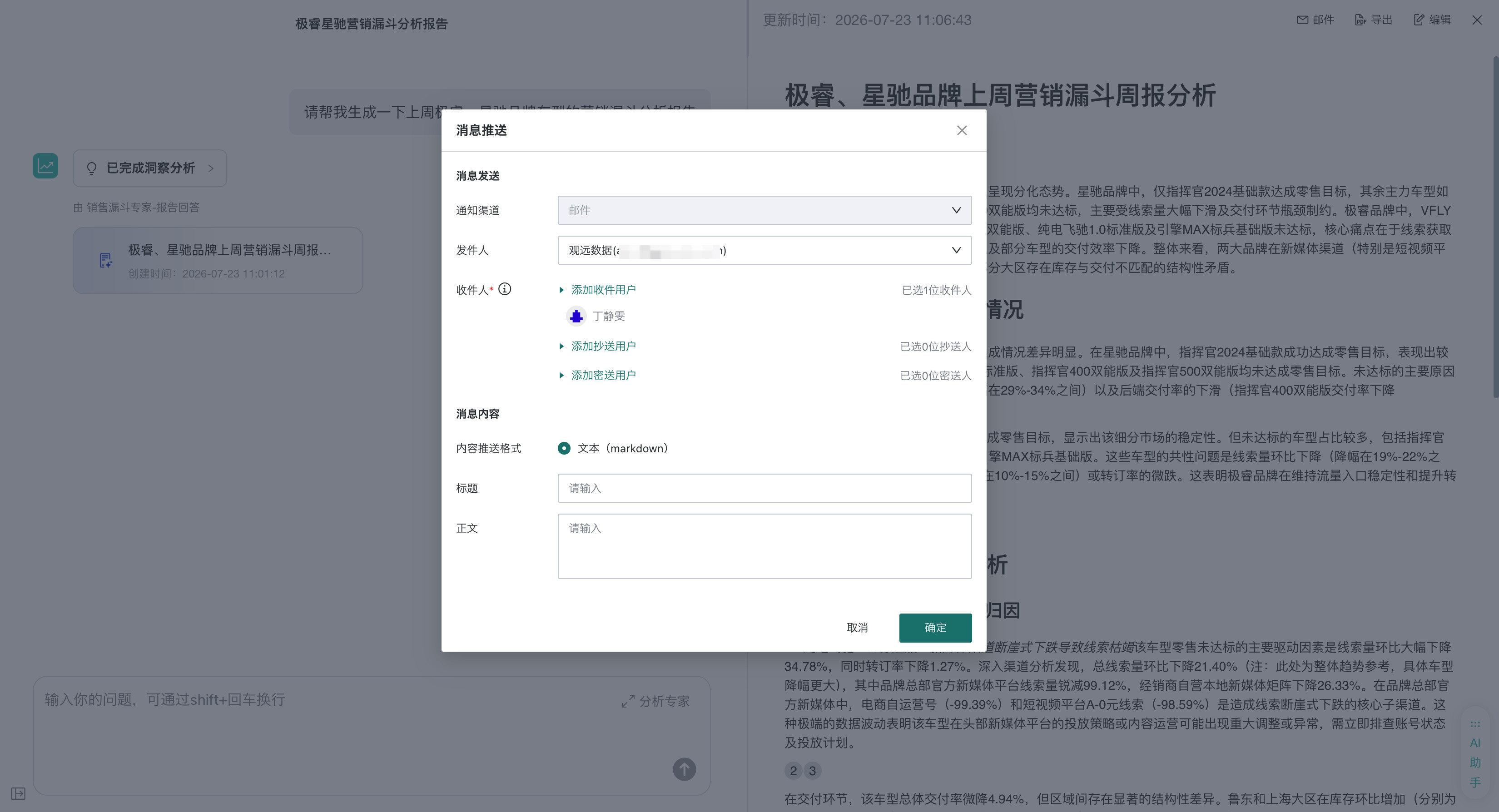The image size is (1499, 812).
Task: Expand 添加收件用户
Action: (598, 290)
